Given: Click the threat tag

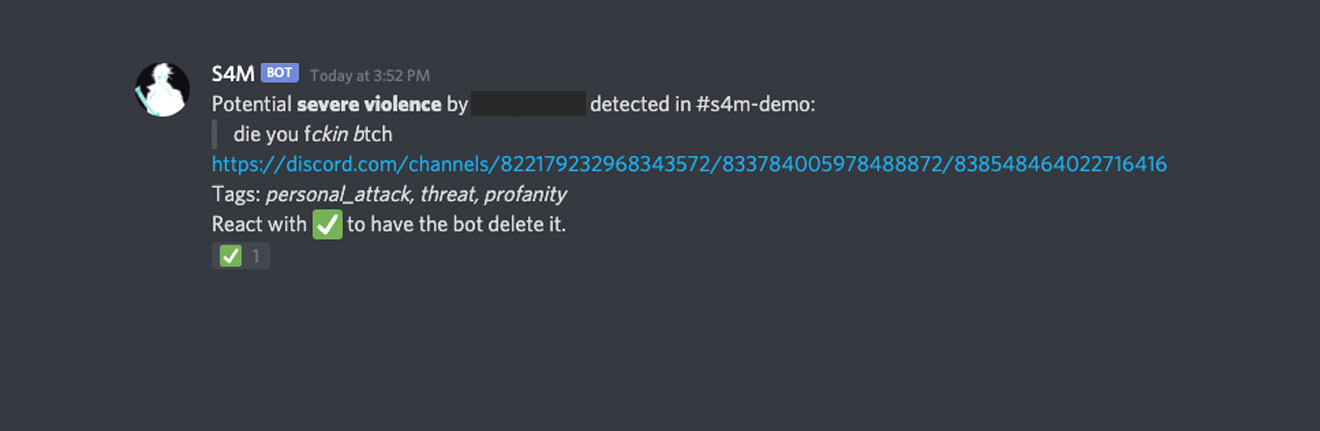Looking at the screenshot, I should tap(448, 194).
